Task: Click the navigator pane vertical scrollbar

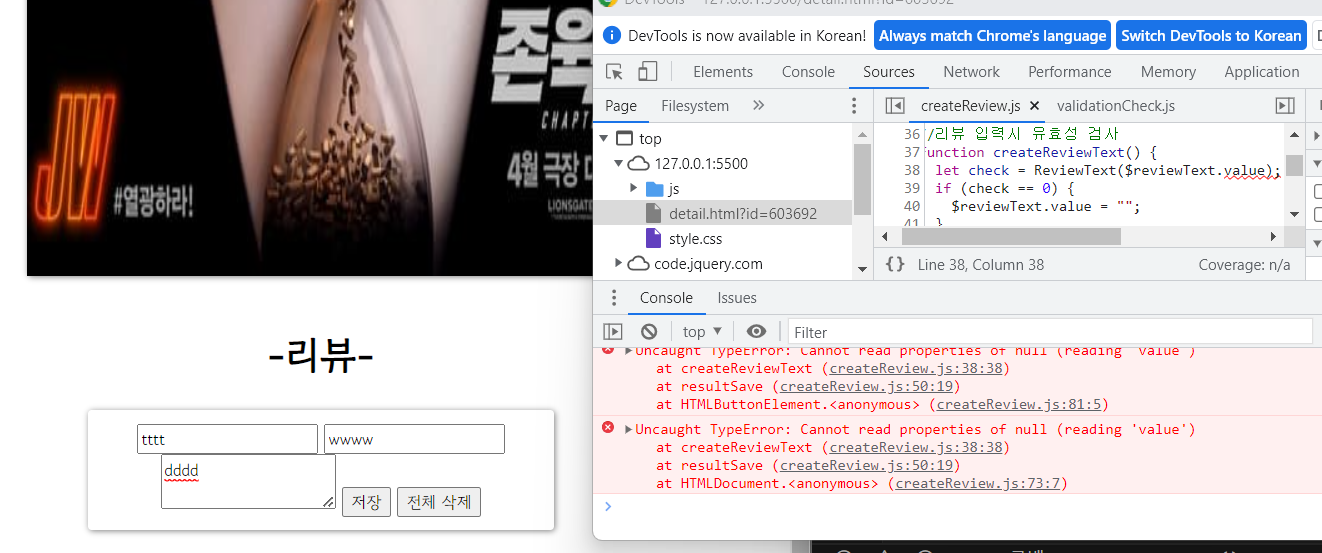Action: 862,180
